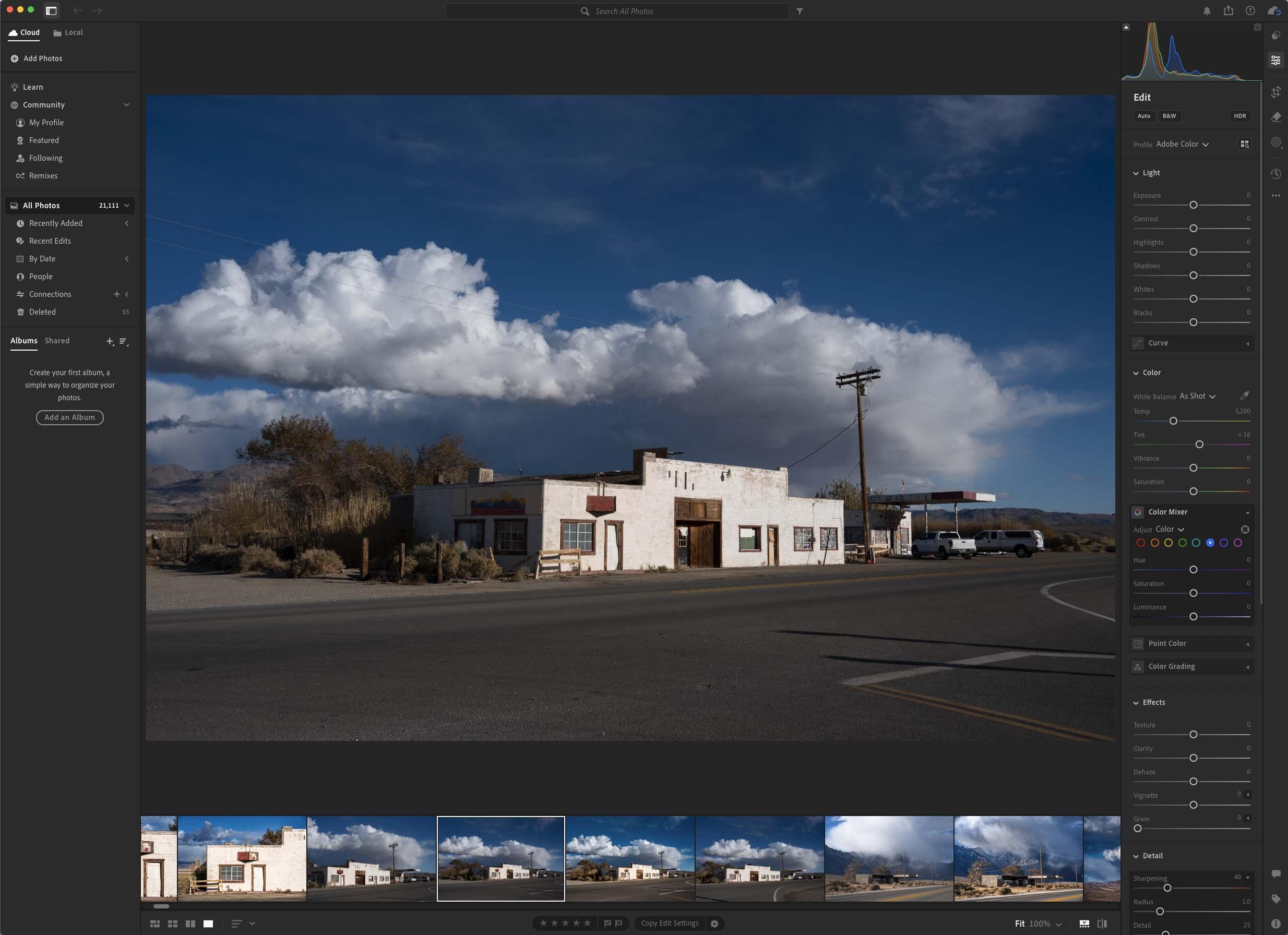Screen dimensions: 1288x935
Task: Click the white balance eyedropper
Action: [1244, 395]
